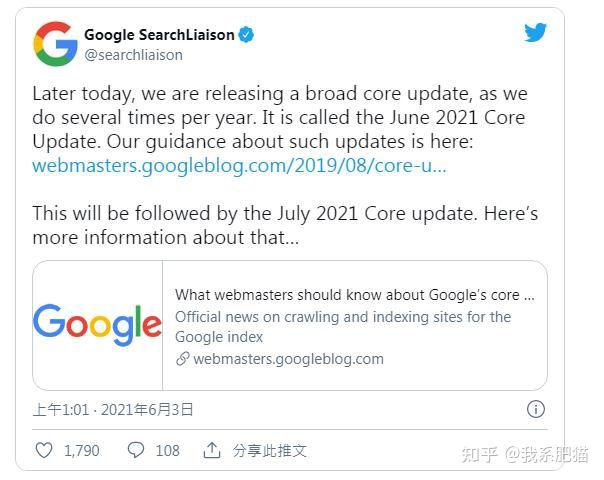Click webmasters.googleblog.com domain in card

tap(289, 359)
